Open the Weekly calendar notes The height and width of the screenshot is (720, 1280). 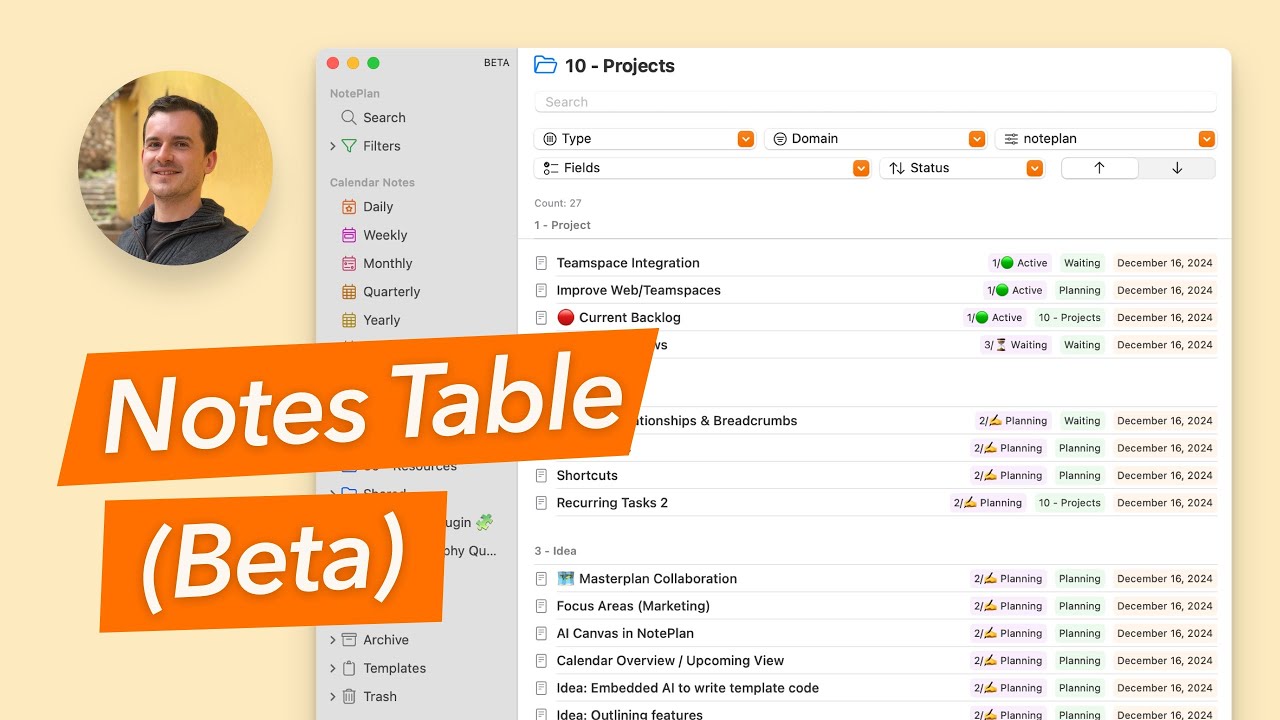pos(375,235)
